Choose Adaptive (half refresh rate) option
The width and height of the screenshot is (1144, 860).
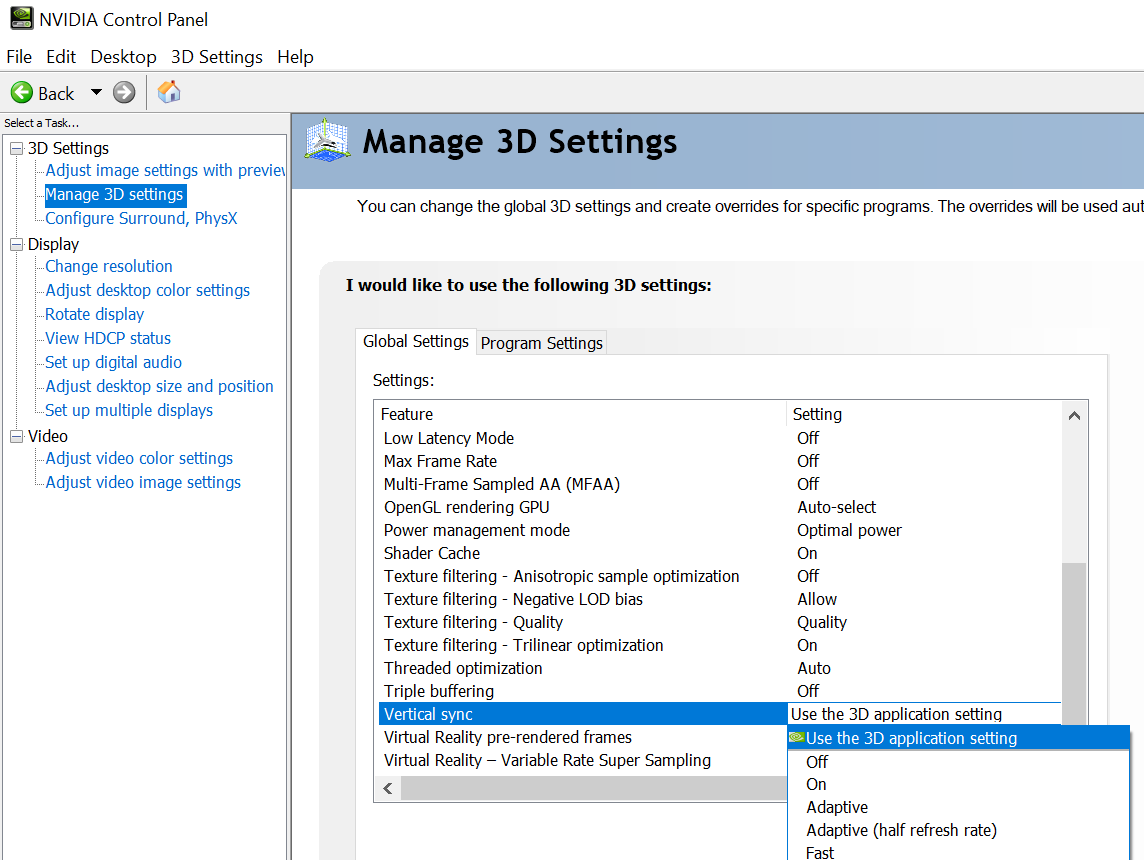click(x=959, y=830)
